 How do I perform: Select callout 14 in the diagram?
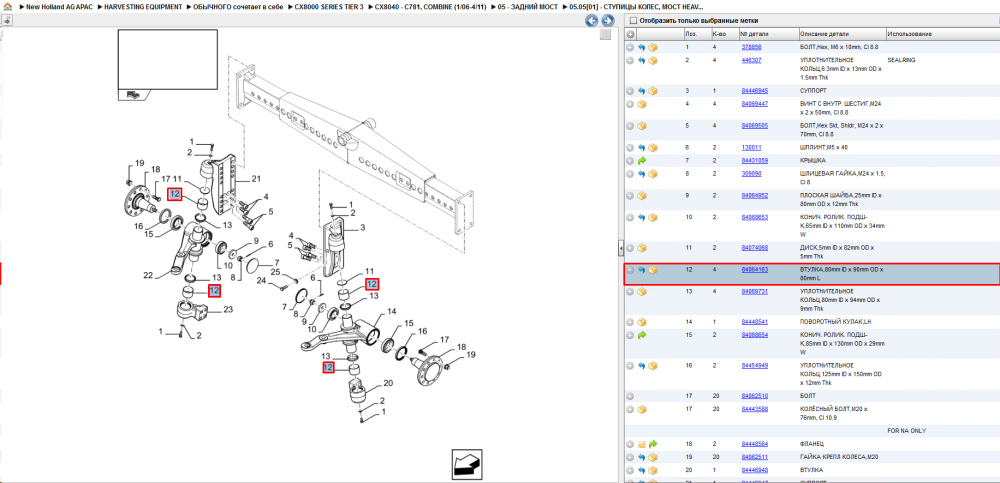pyautogui.click(x=392, y=311)
